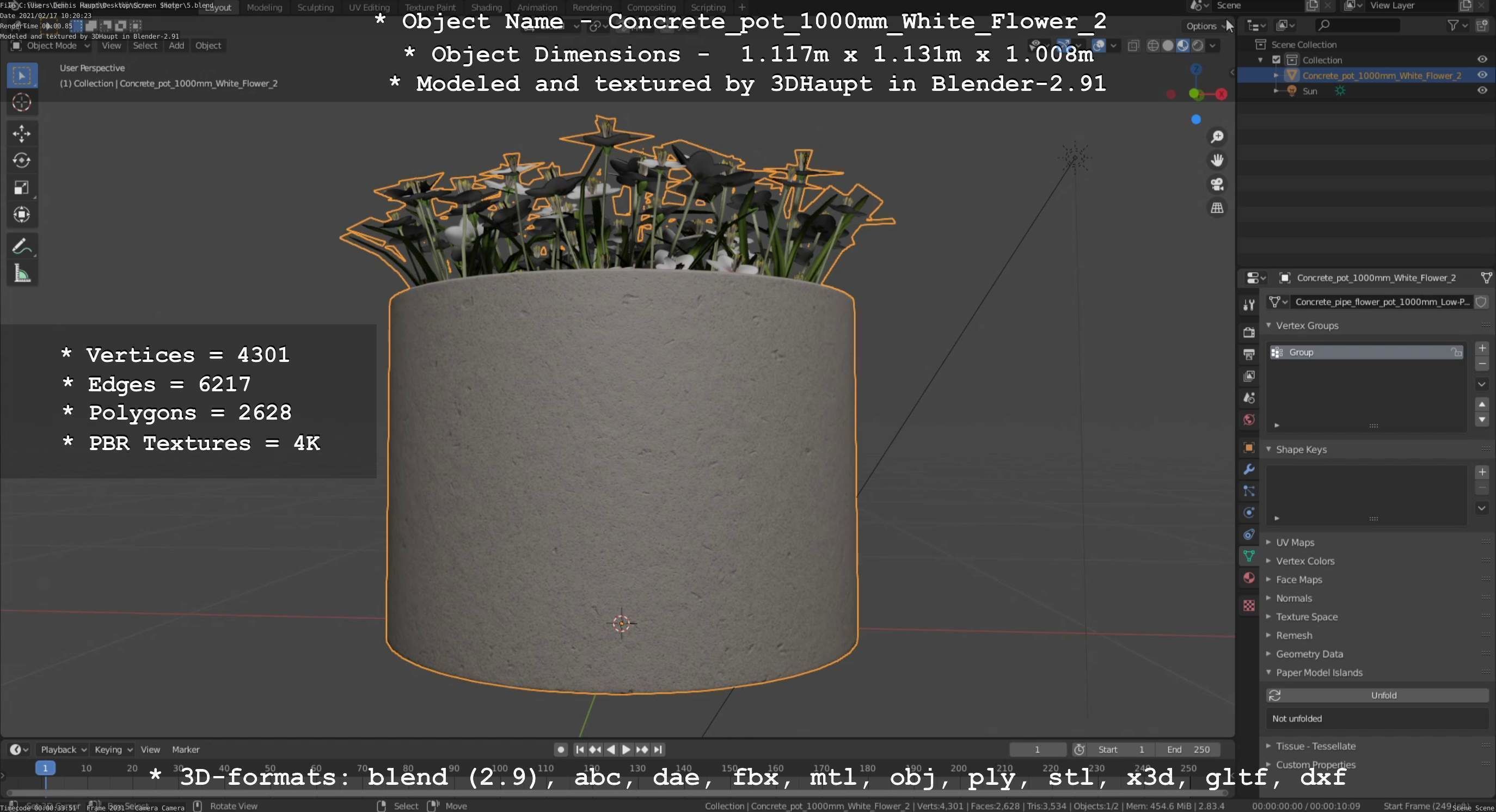Open the Modifiers wrench tab
The image size is (1496, 812).
pos(1249,470)
